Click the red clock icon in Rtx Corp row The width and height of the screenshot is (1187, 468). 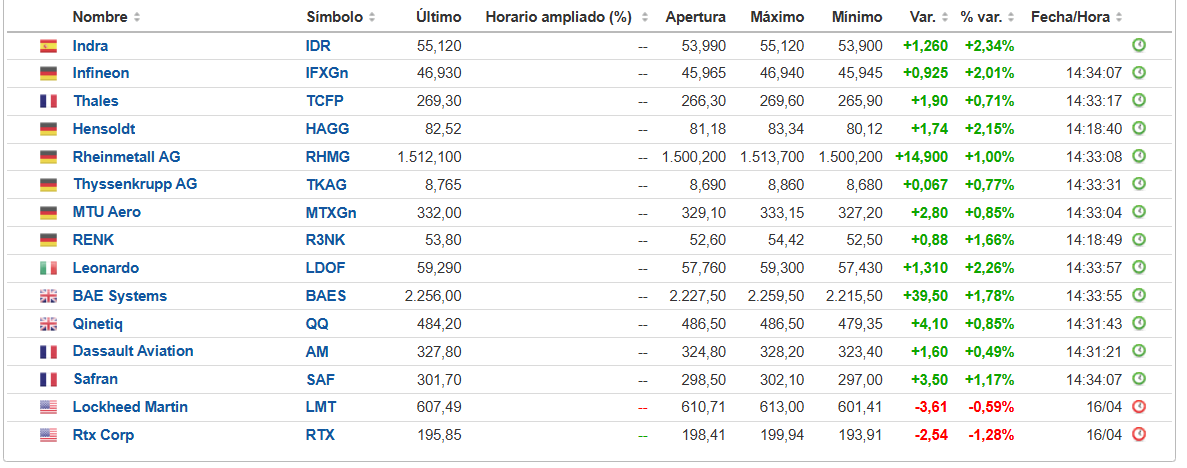click(1139, 435)
